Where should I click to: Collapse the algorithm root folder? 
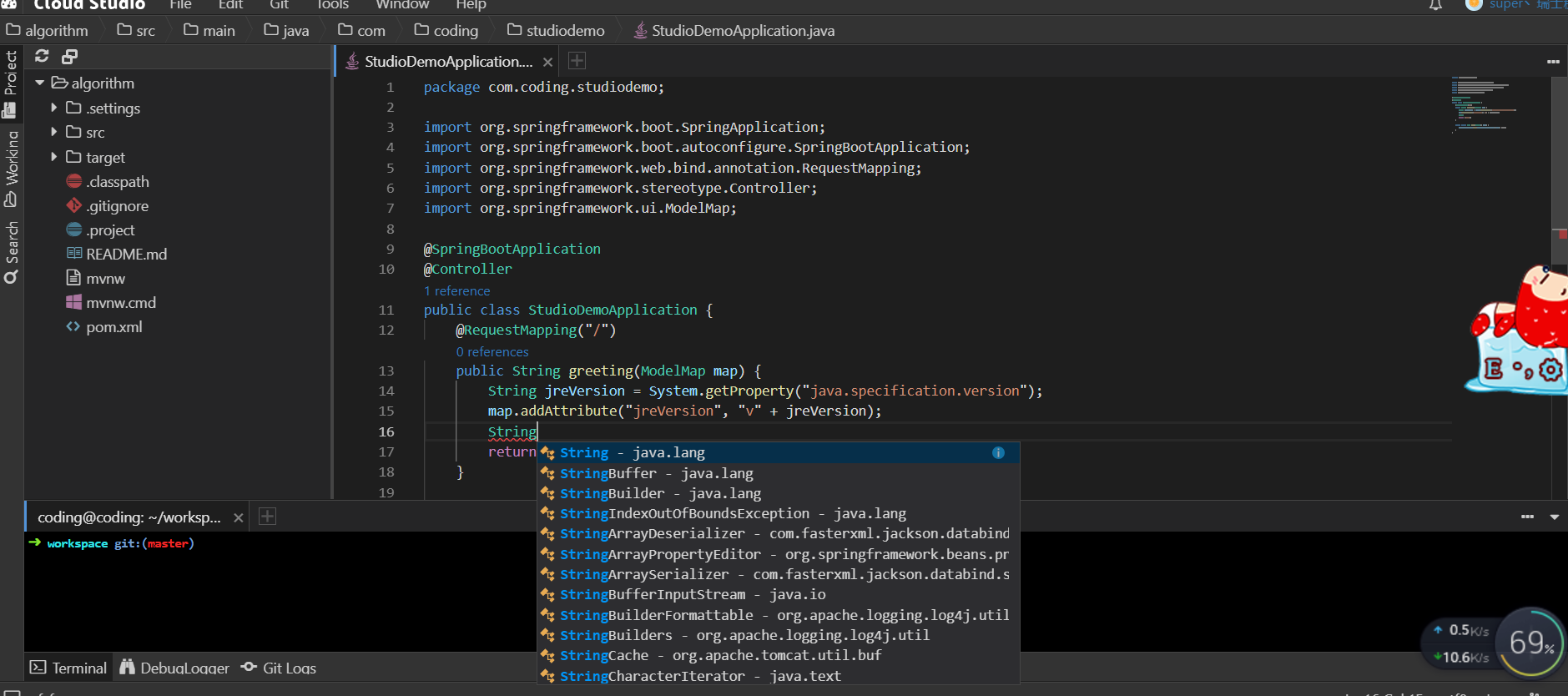[x=39, y=83]
